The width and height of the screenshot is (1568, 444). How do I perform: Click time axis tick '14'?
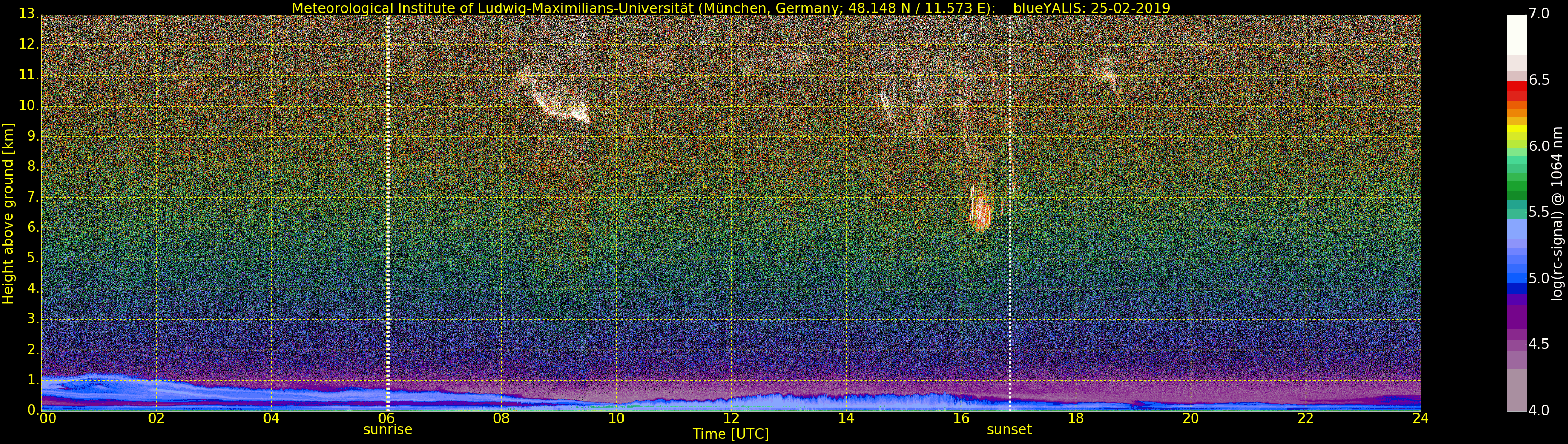pos(846,418)
